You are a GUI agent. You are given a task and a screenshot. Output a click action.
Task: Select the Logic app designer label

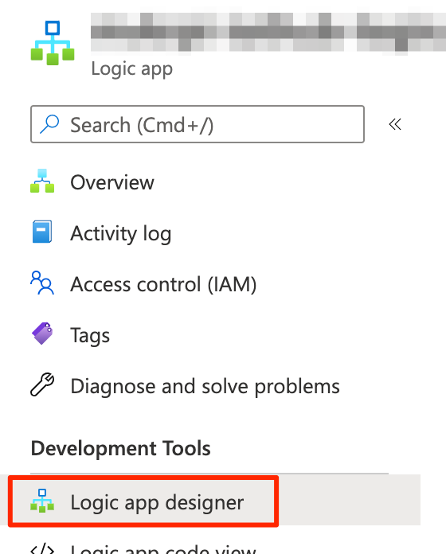tap(157, 502)
